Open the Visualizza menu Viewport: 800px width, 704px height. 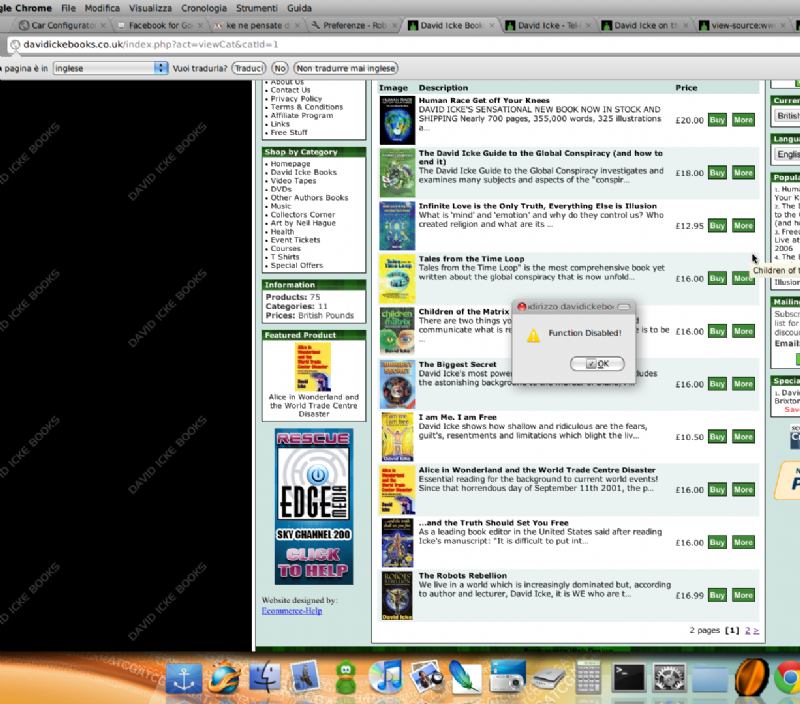coord(150,8)
